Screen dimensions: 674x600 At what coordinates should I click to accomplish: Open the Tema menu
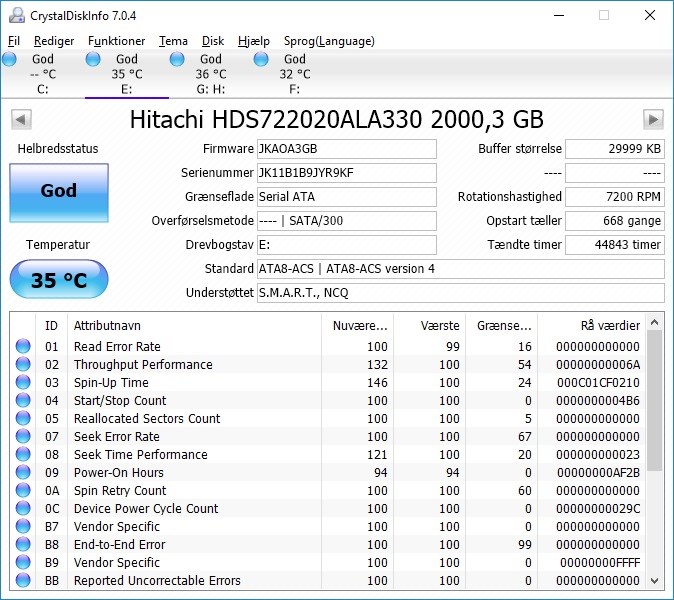coord(173,41)
